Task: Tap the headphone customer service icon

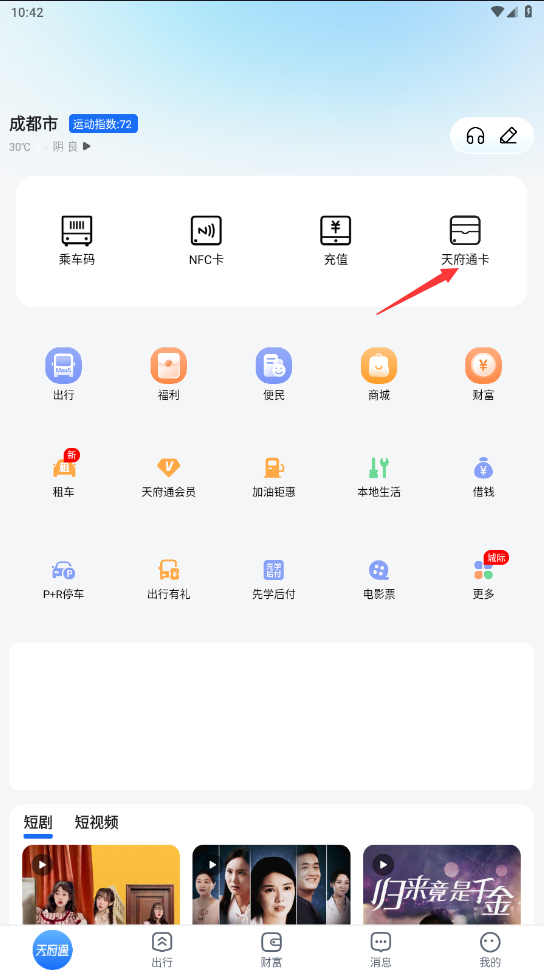Action: [476, 136]
